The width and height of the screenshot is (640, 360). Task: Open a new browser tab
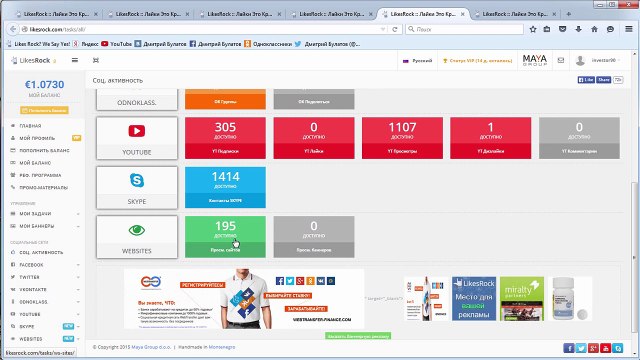569,14
